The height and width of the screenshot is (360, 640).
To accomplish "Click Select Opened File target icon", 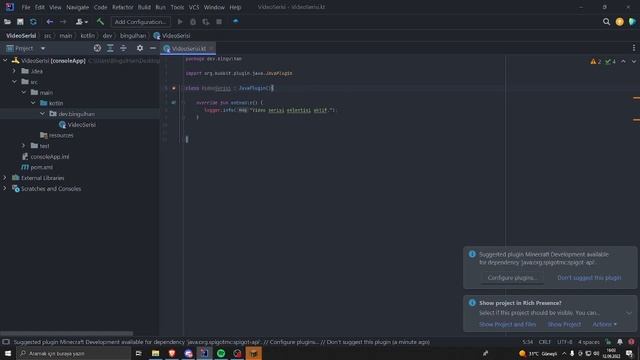I will pyautogui.click(x=97, y=48).
